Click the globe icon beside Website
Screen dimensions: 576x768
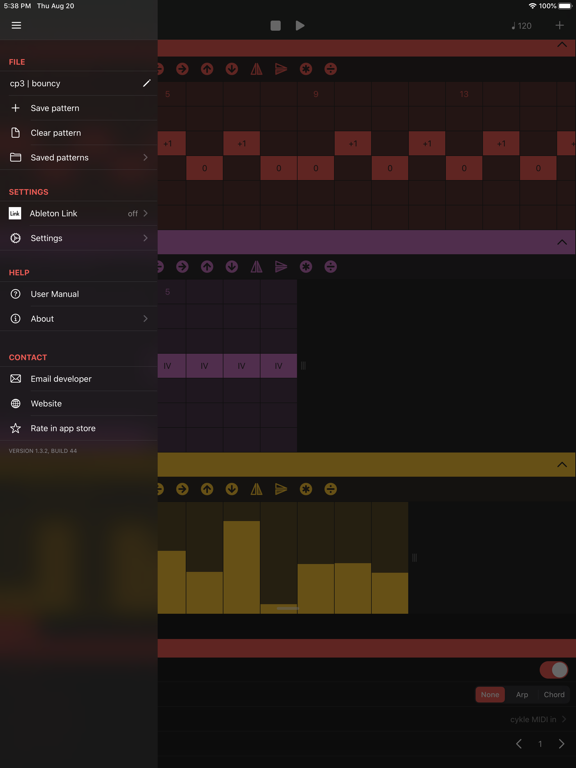[x=16, y=404]
